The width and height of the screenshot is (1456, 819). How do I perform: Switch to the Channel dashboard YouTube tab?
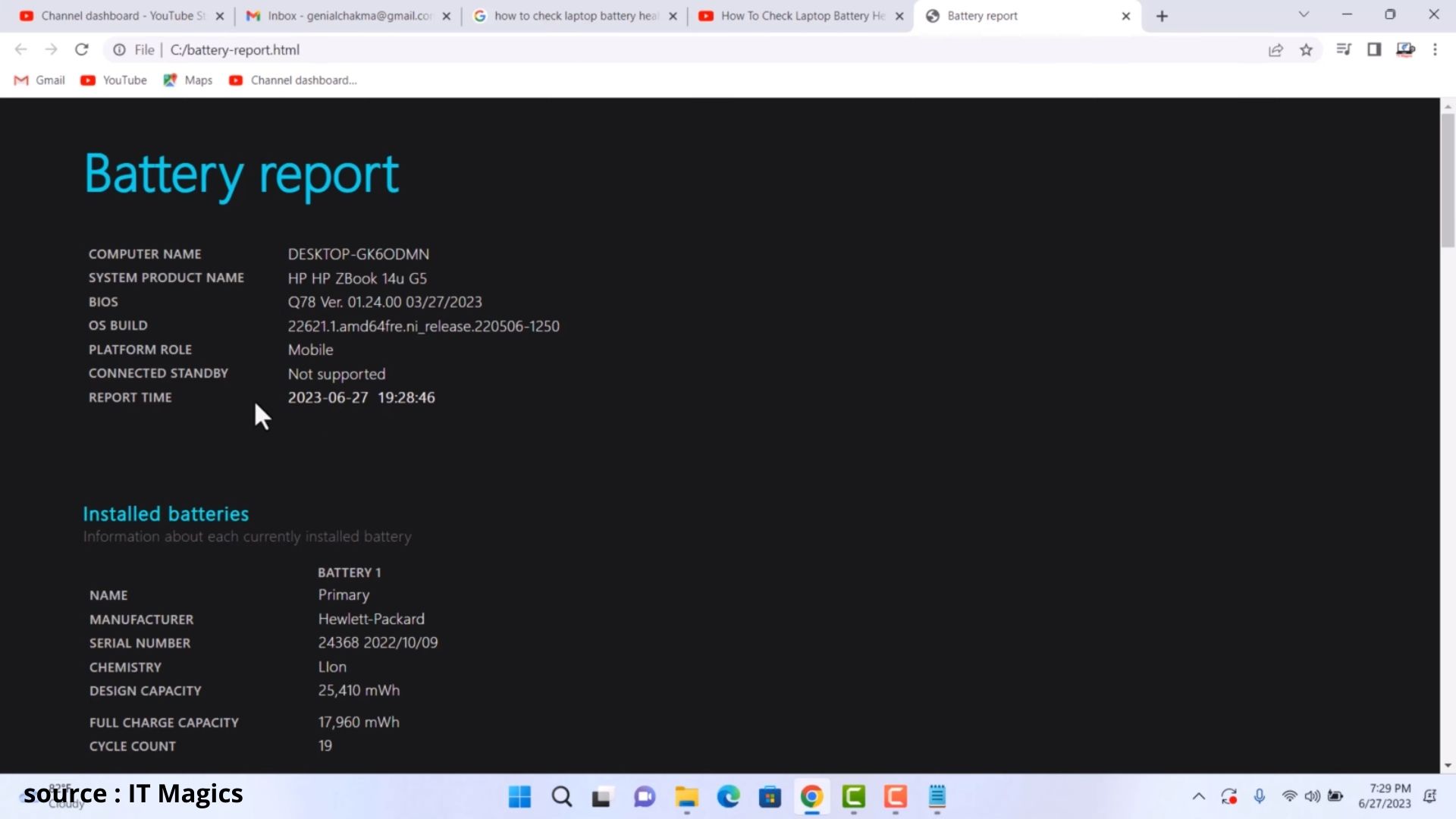(121, 16)
